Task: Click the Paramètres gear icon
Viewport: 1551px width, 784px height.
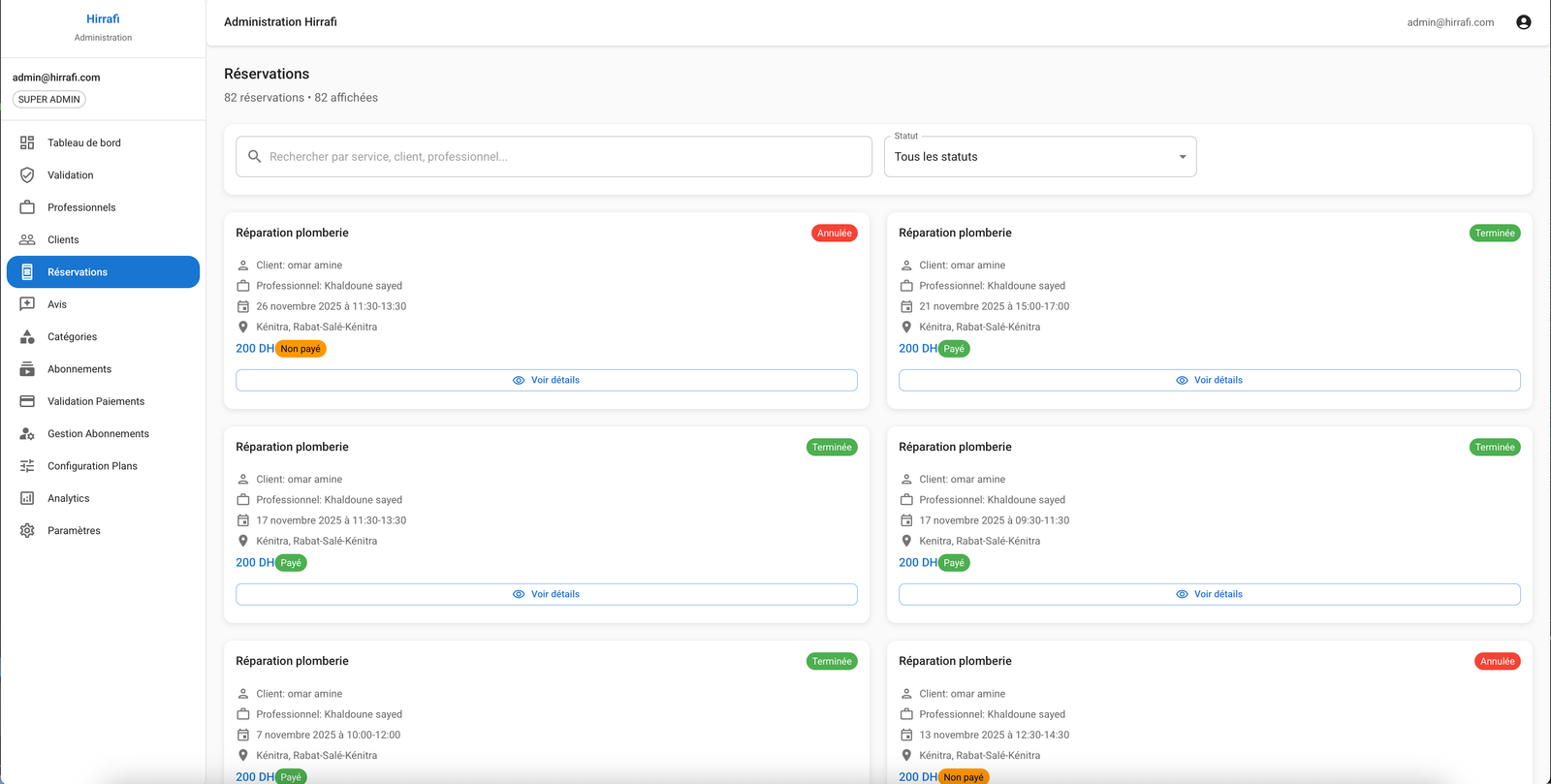Action: coord(27,531)
